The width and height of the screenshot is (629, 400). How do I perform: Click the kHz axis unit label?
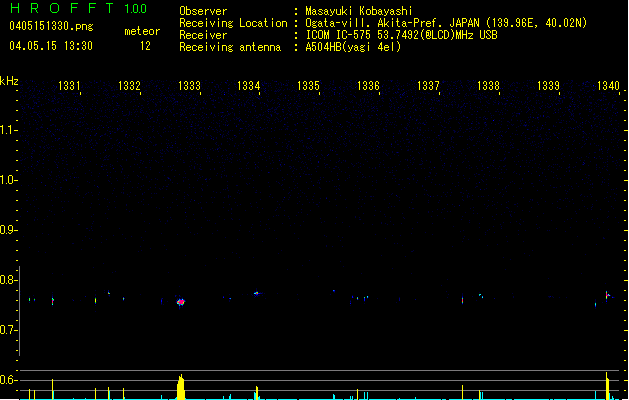click(x=9, y=81)
